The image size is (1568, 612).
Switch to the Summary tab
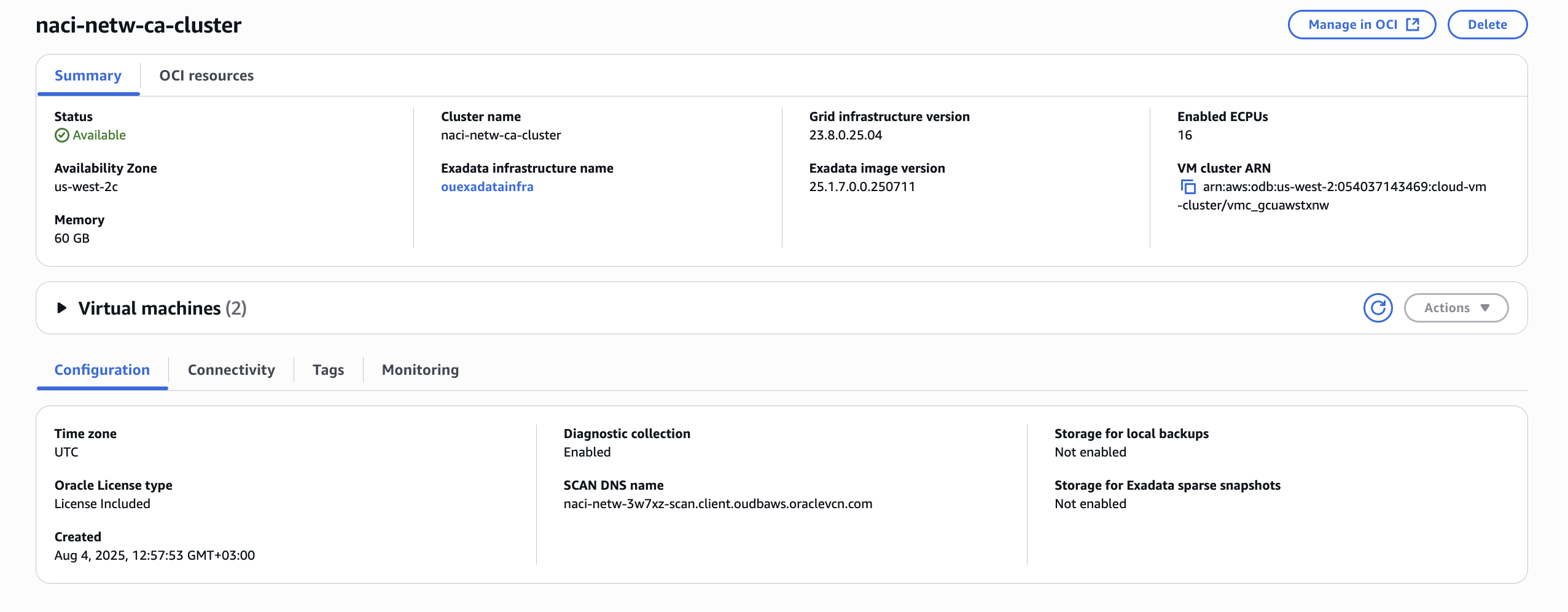tap(88, 76)
